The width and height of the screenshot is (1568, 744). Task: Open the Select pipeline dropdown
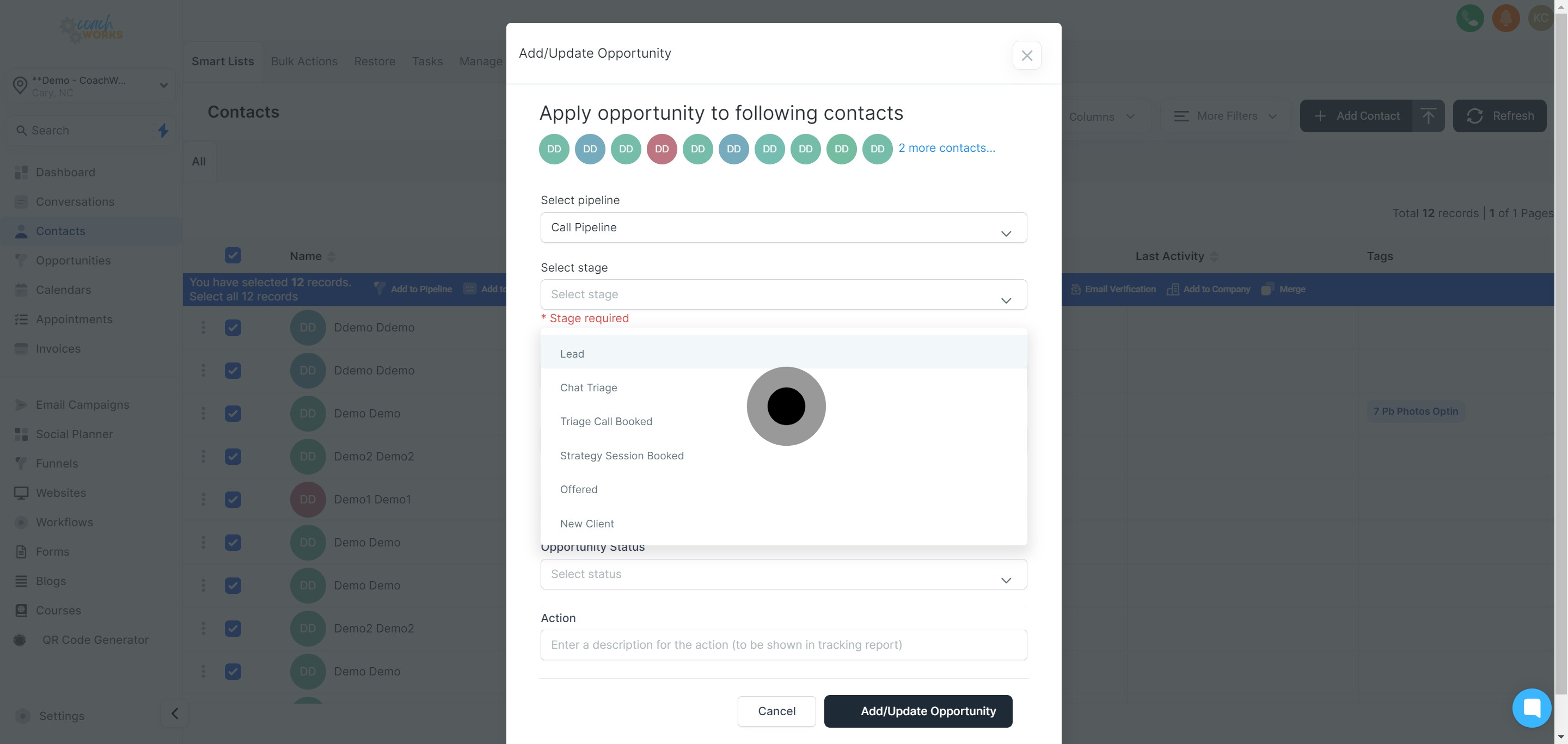(x=783, y=227)
